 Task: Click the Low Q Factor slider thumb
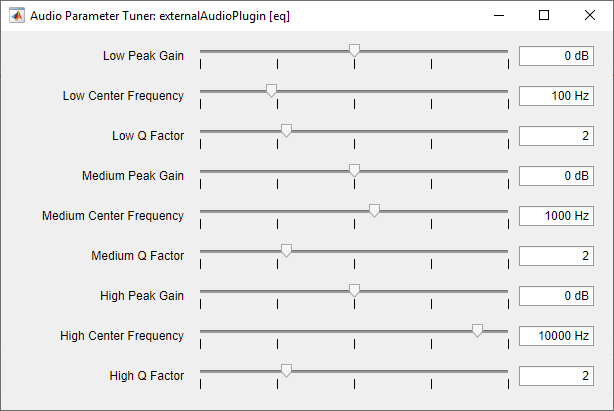(286, 130)
